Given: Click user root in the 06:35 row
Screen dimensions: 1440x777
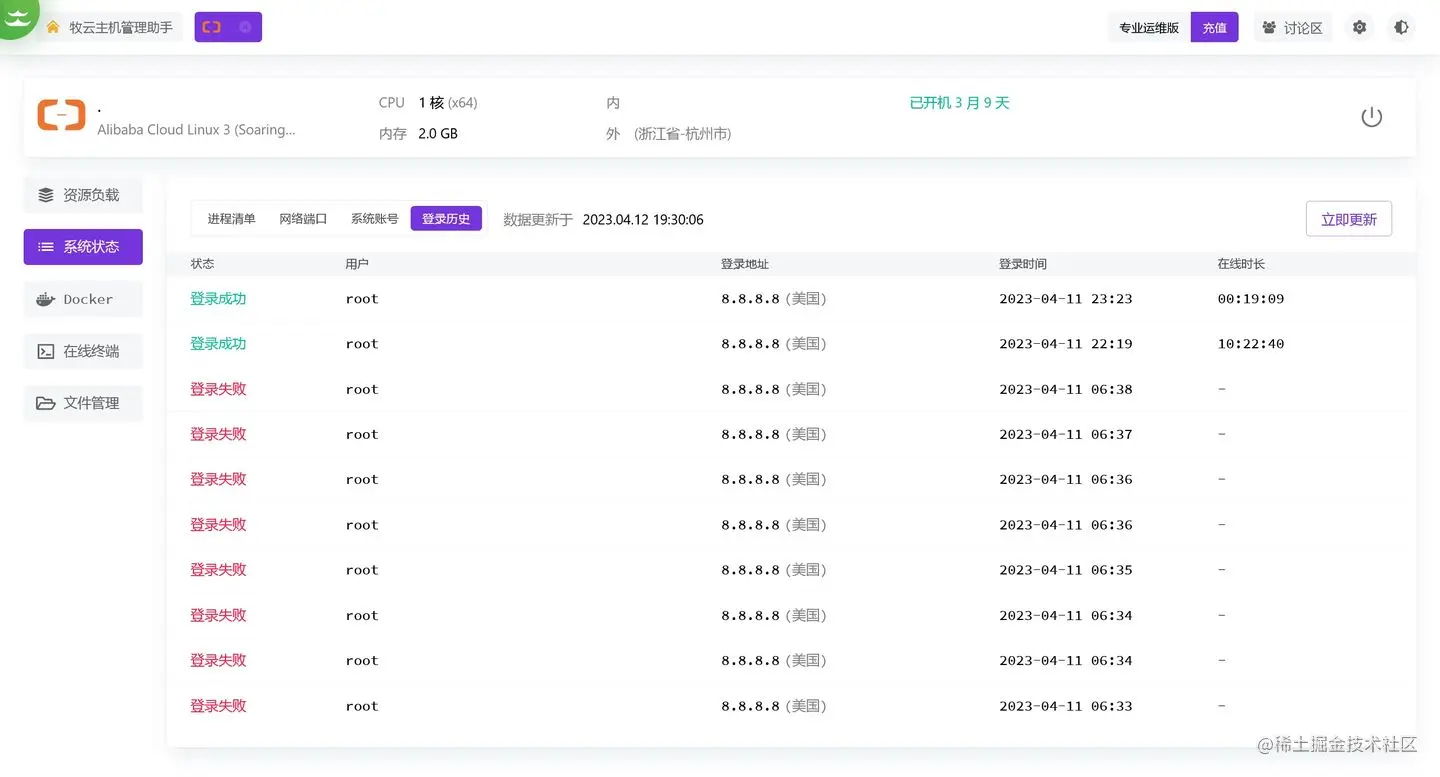Looking at the screenshot, I should (362, 570).
